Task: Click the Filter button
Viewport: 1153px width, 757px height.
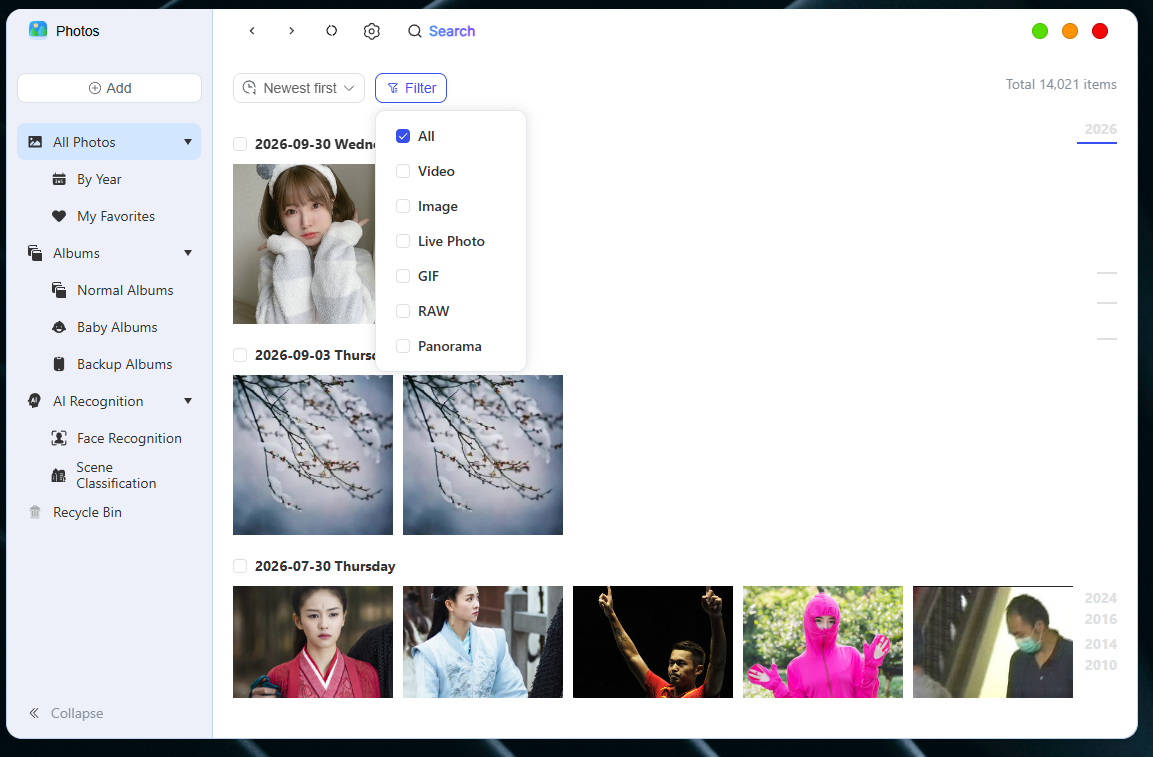Action: pos(411,88)
